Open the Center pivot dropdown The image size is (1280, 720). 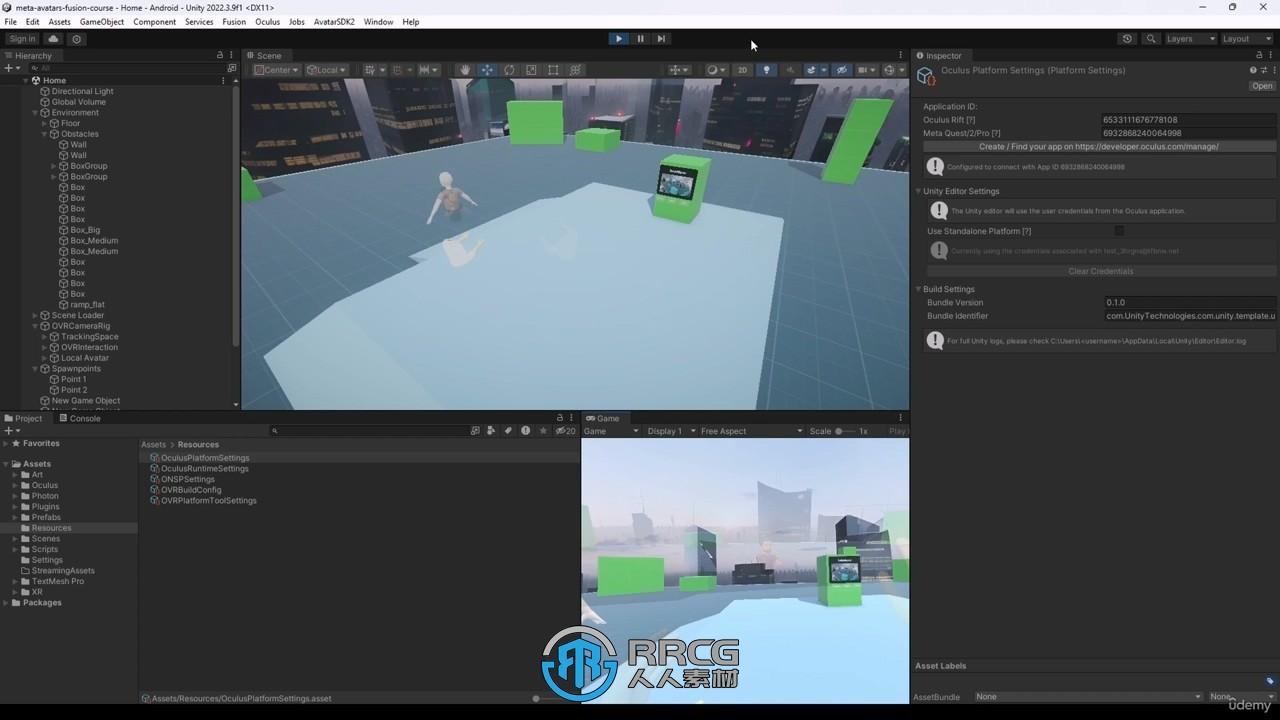pos(276,70)
